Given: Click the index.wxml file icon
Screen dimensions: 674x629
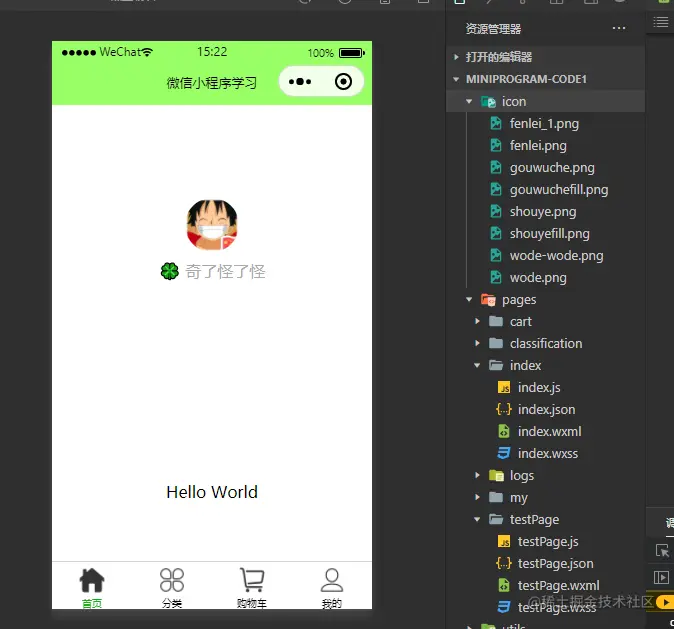Looking at the screenshot, I should click(504, 431).
